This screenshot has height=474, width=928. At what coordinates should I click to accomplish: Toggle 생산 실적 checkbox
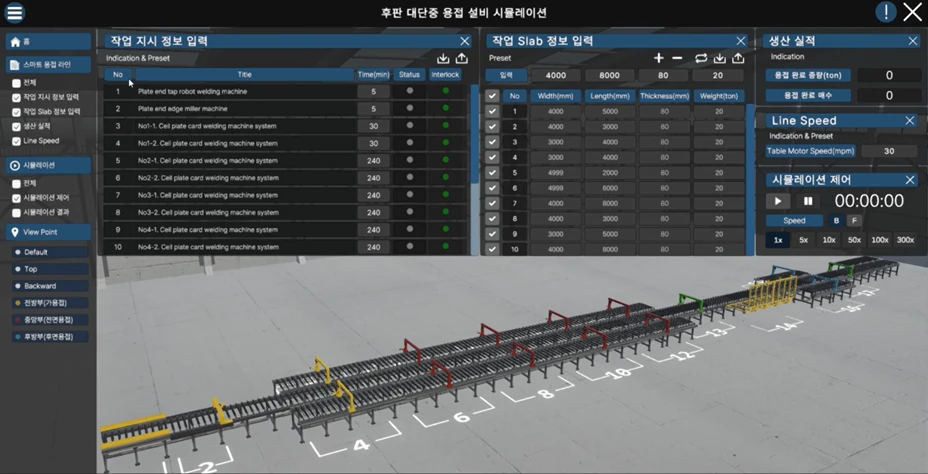(17, 127)
